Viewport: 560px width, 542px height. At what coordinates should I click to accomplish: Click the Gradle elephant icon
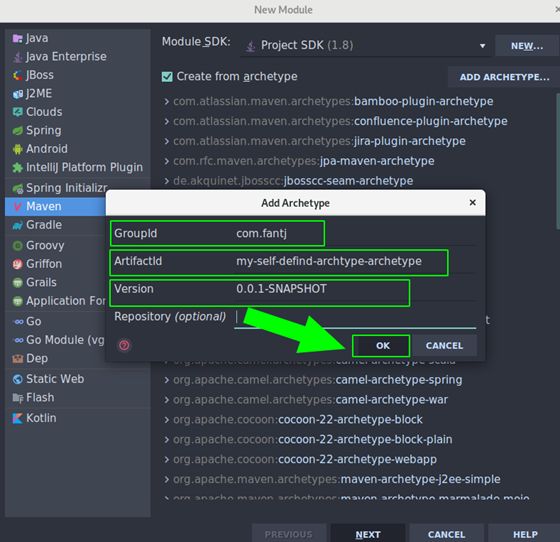click(x=17, y=225)
